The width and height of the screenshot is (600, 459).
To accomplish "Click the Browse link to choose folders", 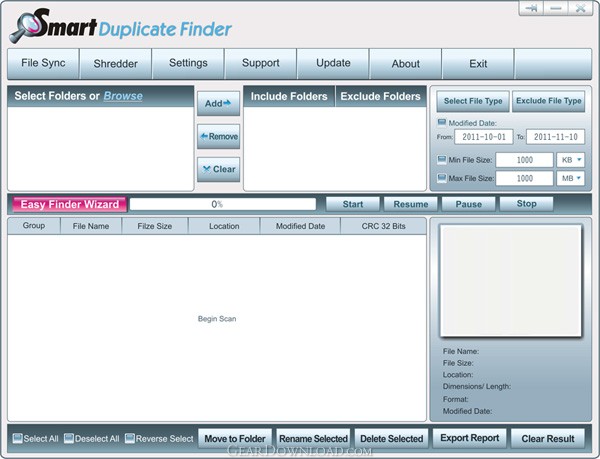I will [123, 96].
